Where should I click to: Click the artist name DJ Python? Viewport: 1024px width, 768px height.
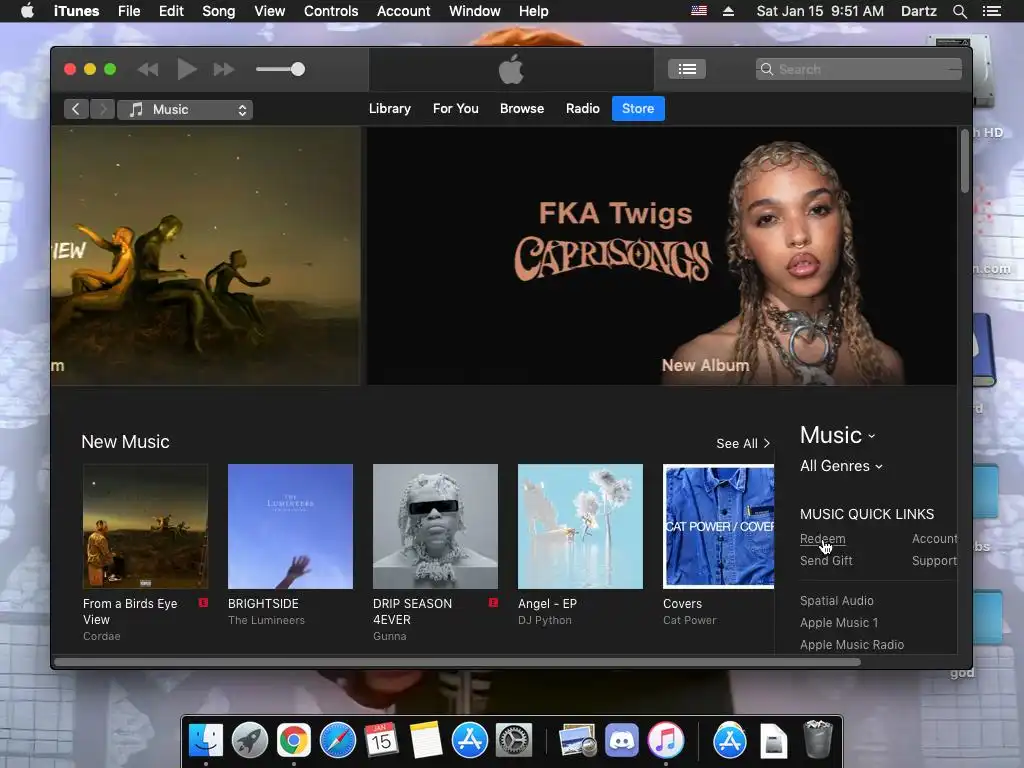click(x=545, y=620)
